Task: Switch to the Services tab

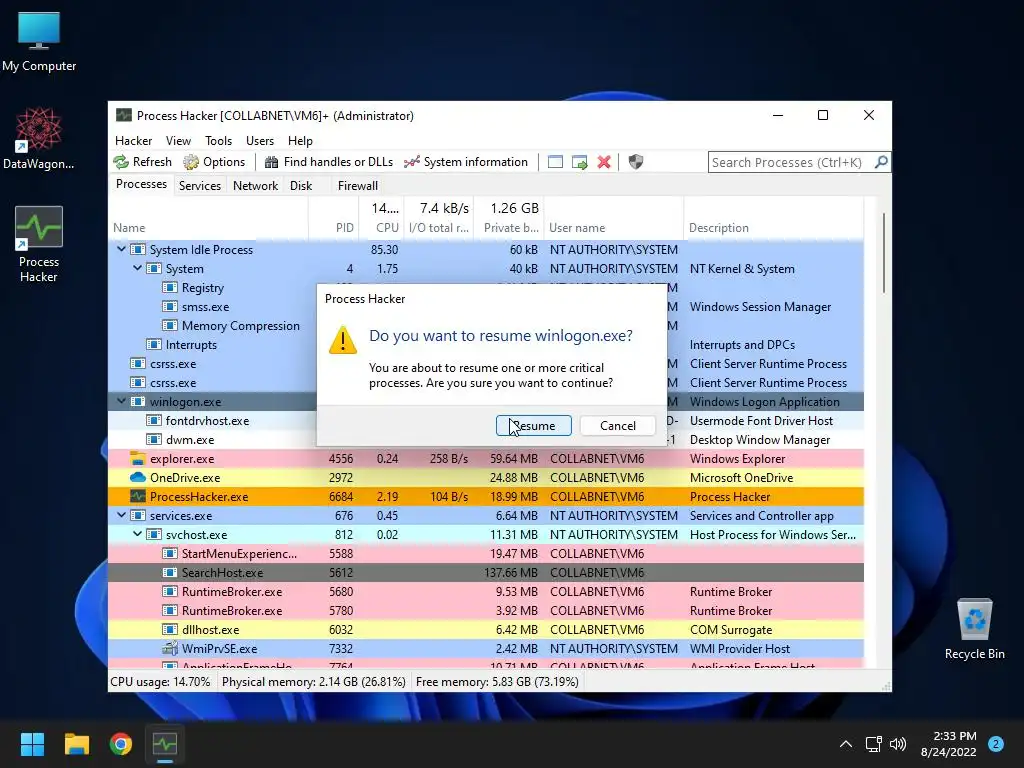Action: 200,185
